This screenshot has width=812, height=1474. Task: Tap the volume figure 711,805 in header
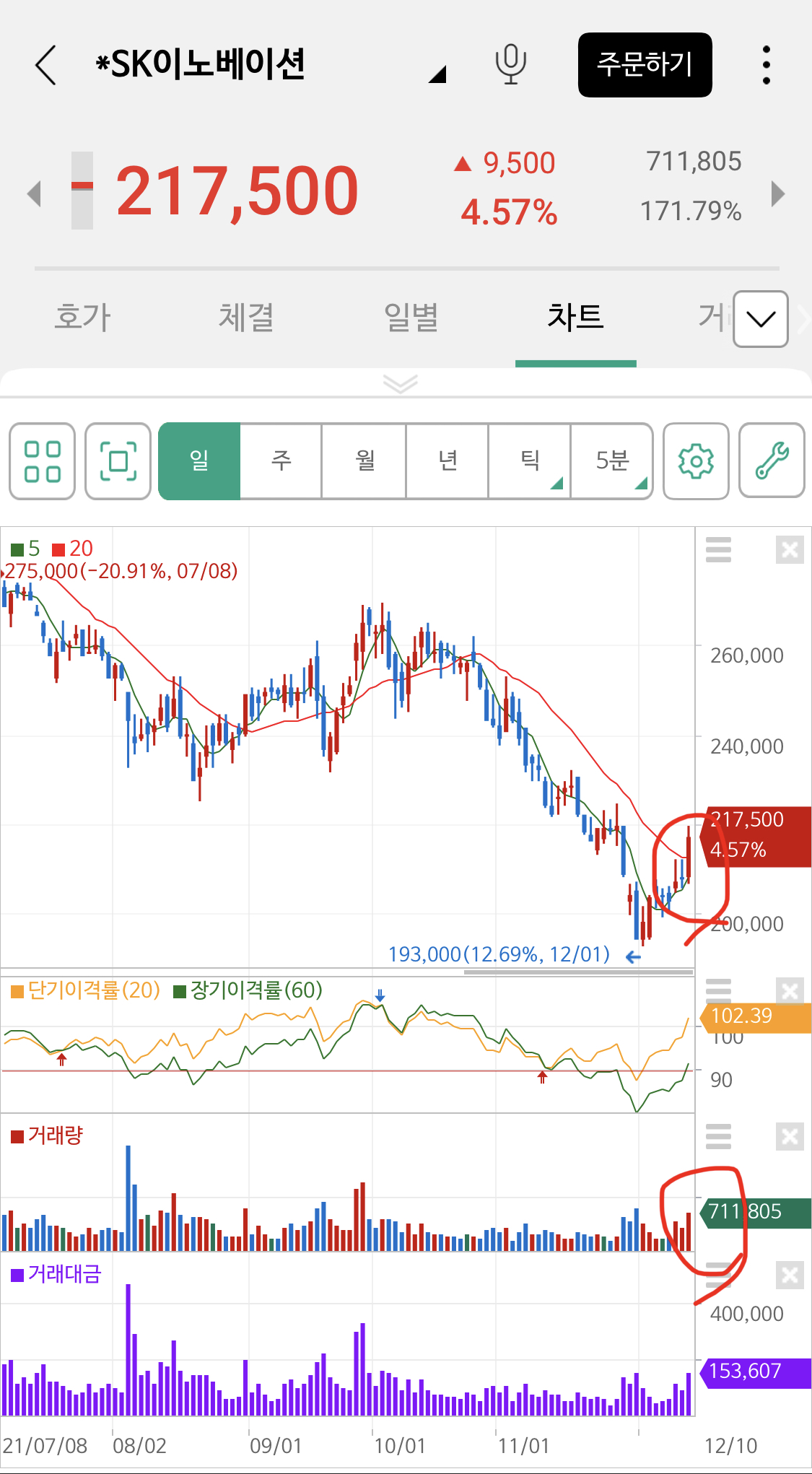pos(694,162)
